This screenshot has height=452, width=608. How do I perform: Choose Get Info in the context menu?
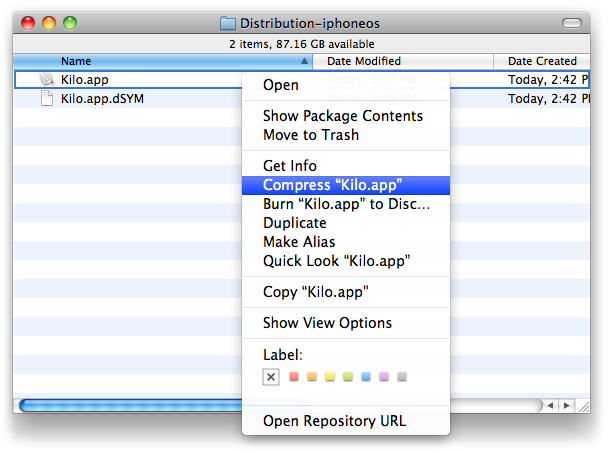[x=290, y=166]
